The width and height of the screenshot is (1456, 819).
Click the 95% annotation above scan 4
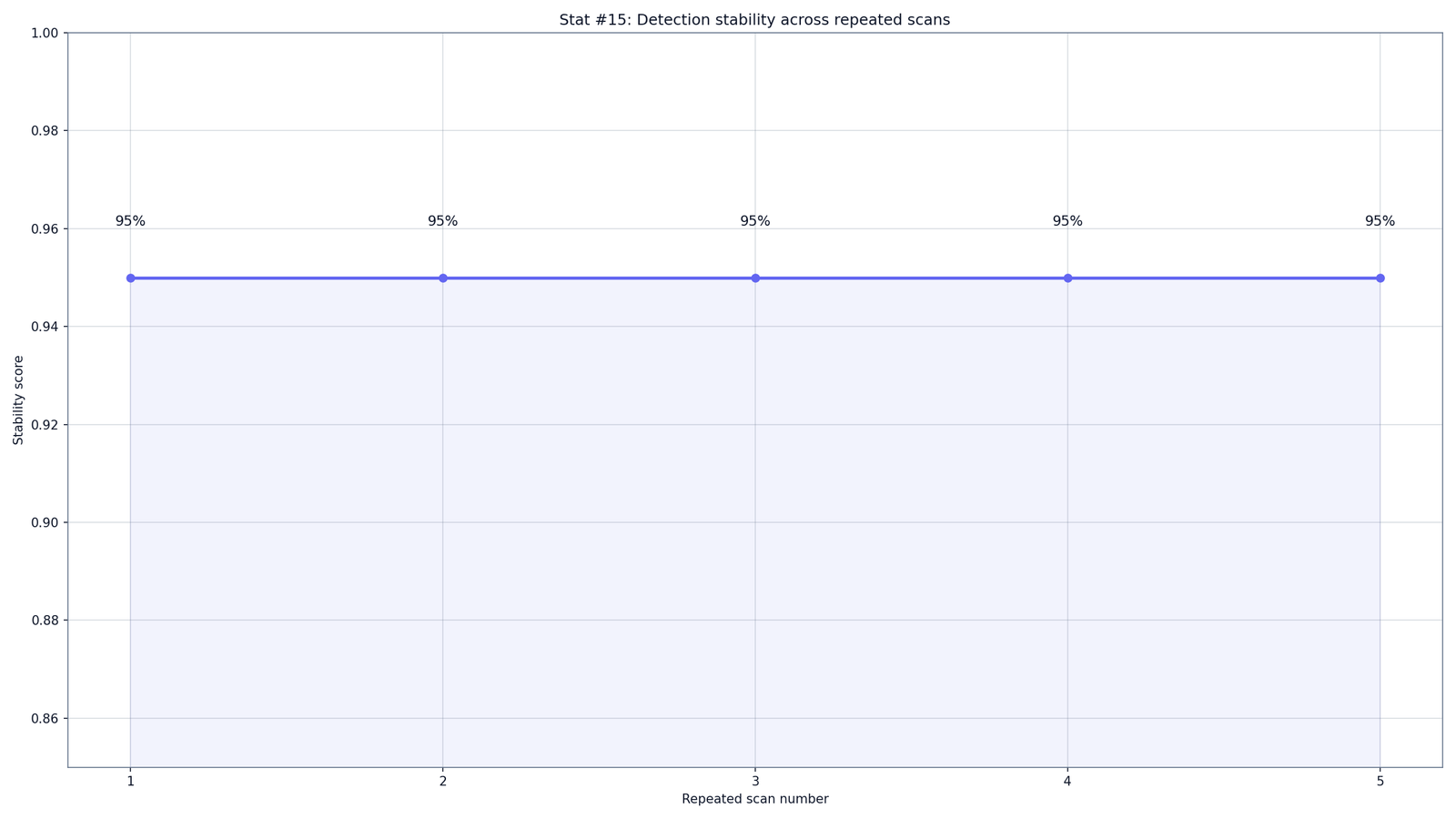[1067, 221]
